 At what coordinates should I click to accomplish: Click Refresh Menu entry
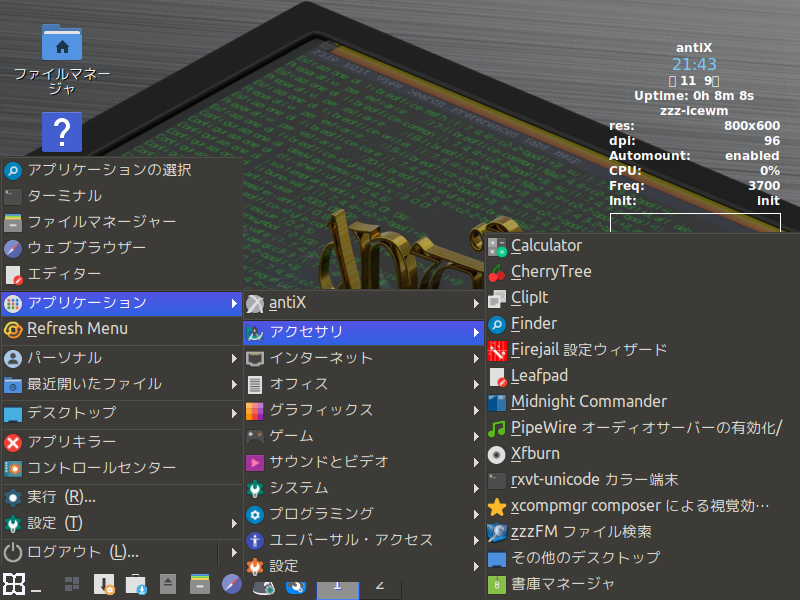(121, 330)
